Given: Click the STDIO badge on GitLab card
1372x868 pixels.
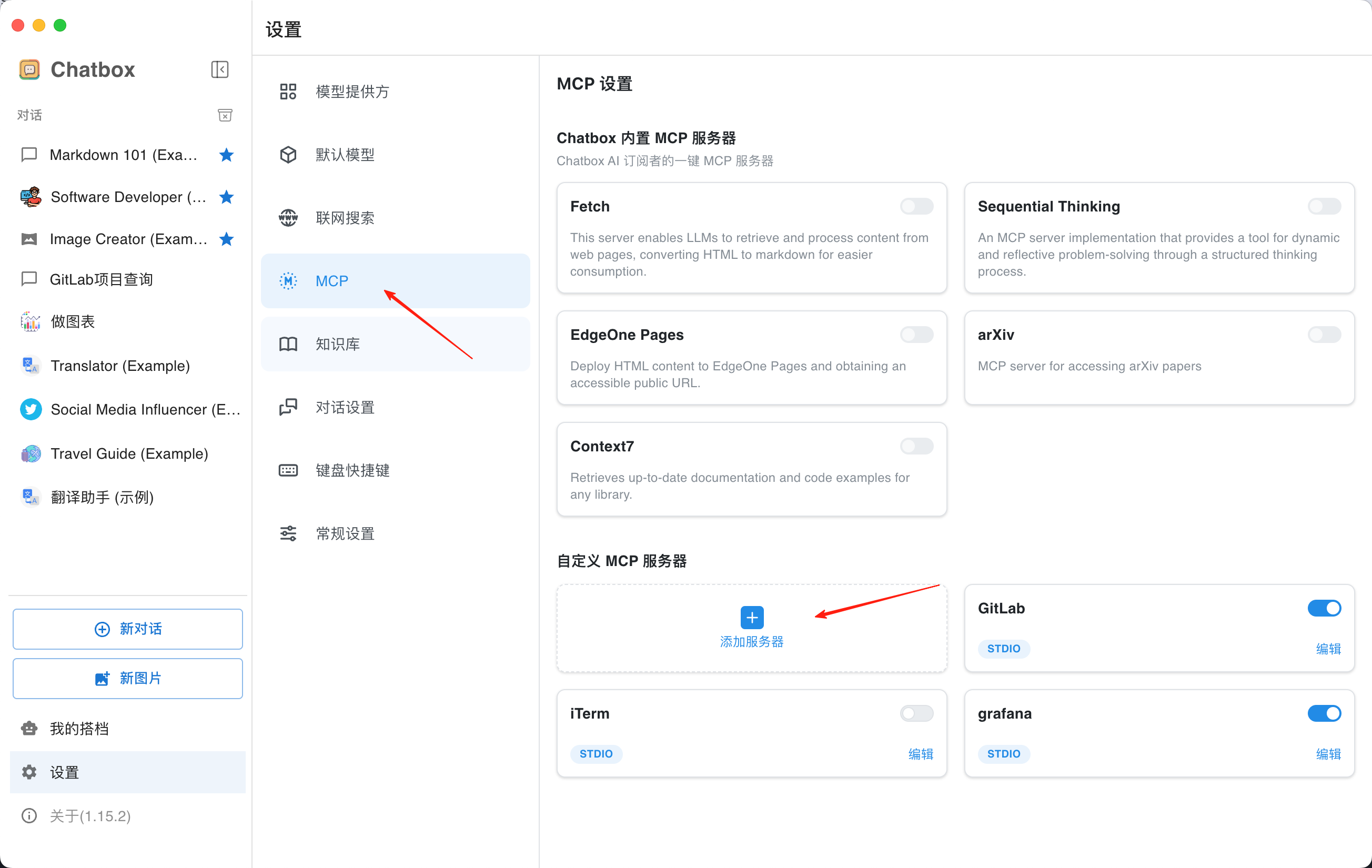Looking at the screenshot, I should coord(1003,649).
